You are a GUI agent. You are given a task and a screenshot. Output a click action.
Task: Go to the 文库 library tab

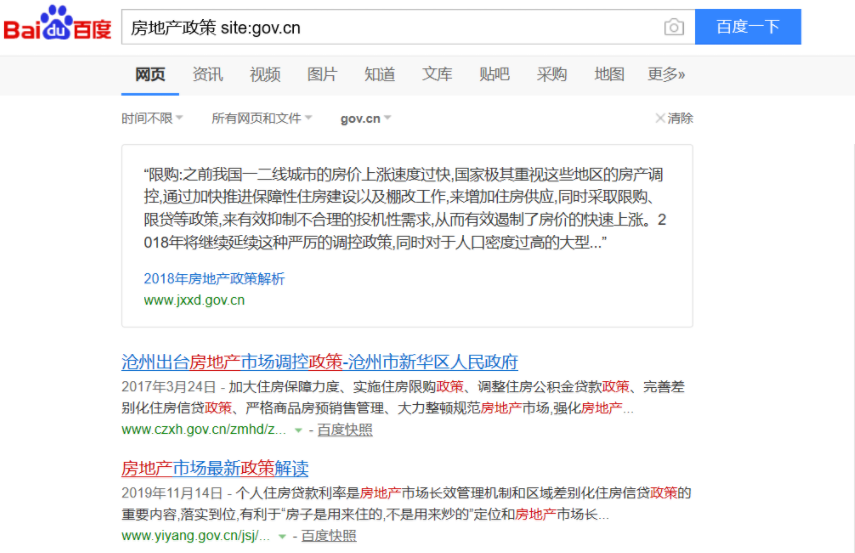437,74
